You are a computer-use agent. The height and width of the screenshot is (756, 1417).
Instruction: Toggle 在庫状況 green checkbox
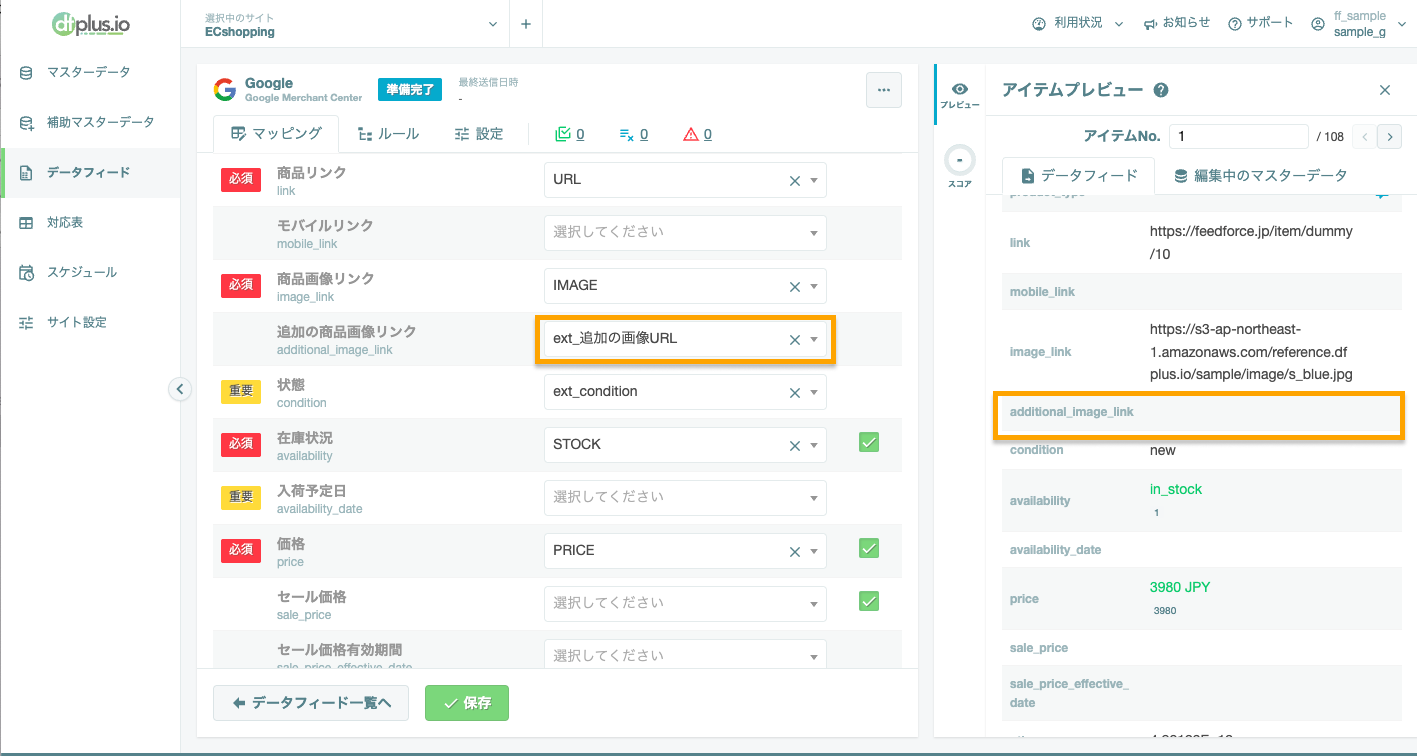[x=869, y=442]
